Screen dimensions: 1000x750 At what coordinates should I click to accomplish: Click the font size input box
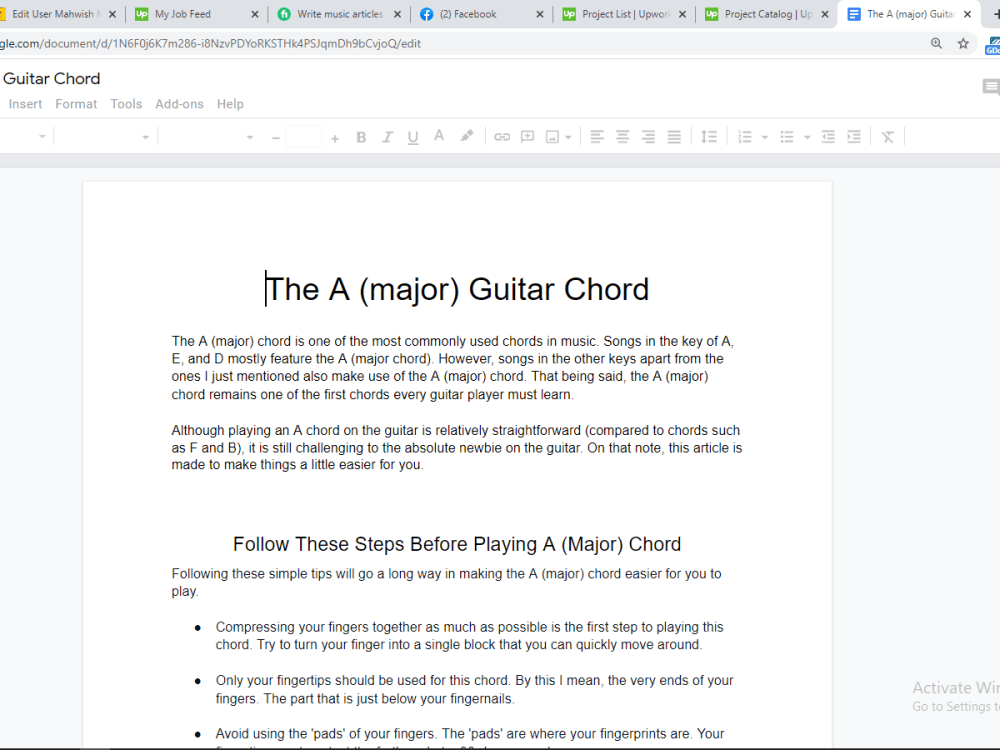coord(304,136)
